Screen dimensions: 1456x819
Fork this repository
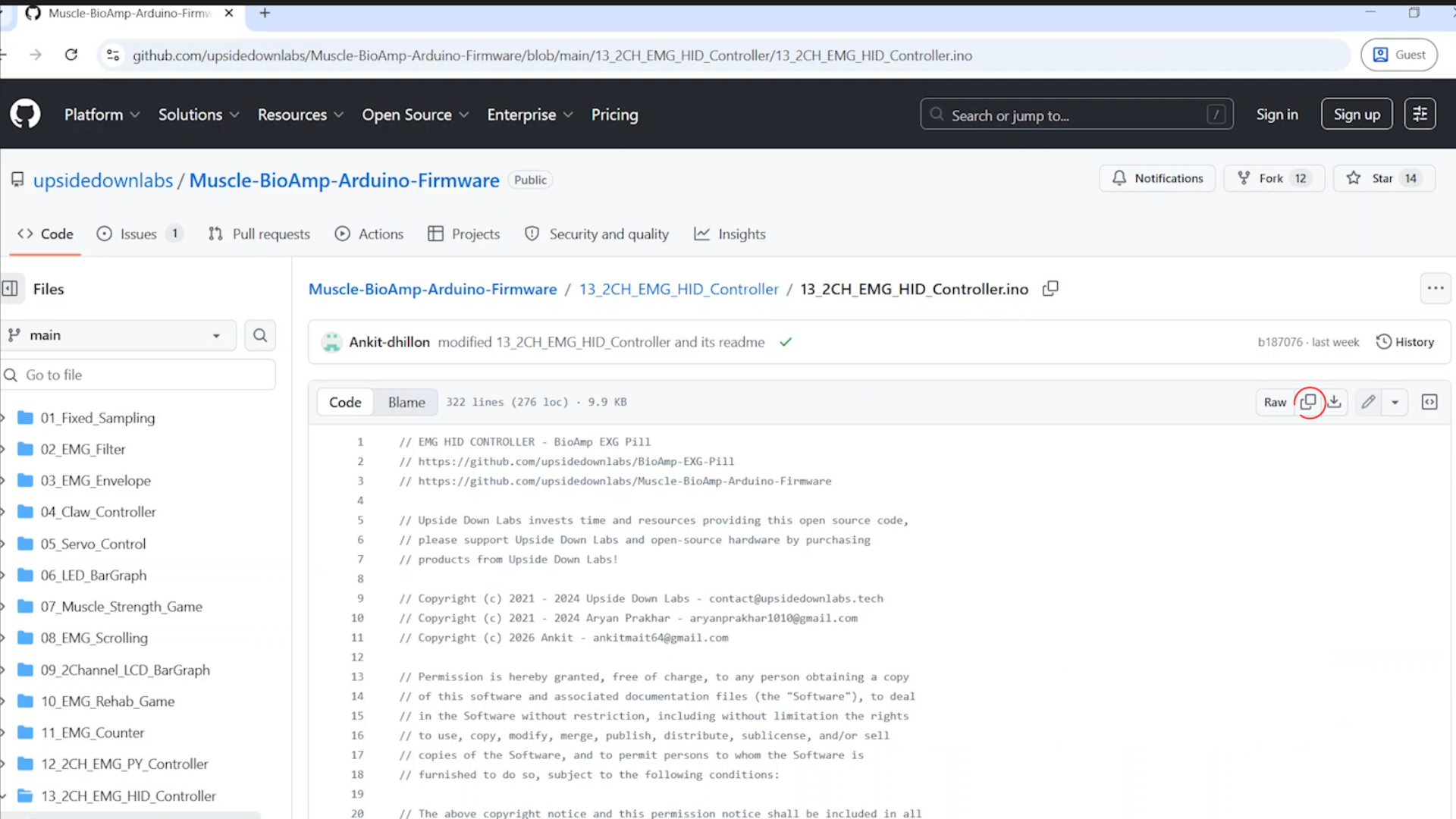1274,178
